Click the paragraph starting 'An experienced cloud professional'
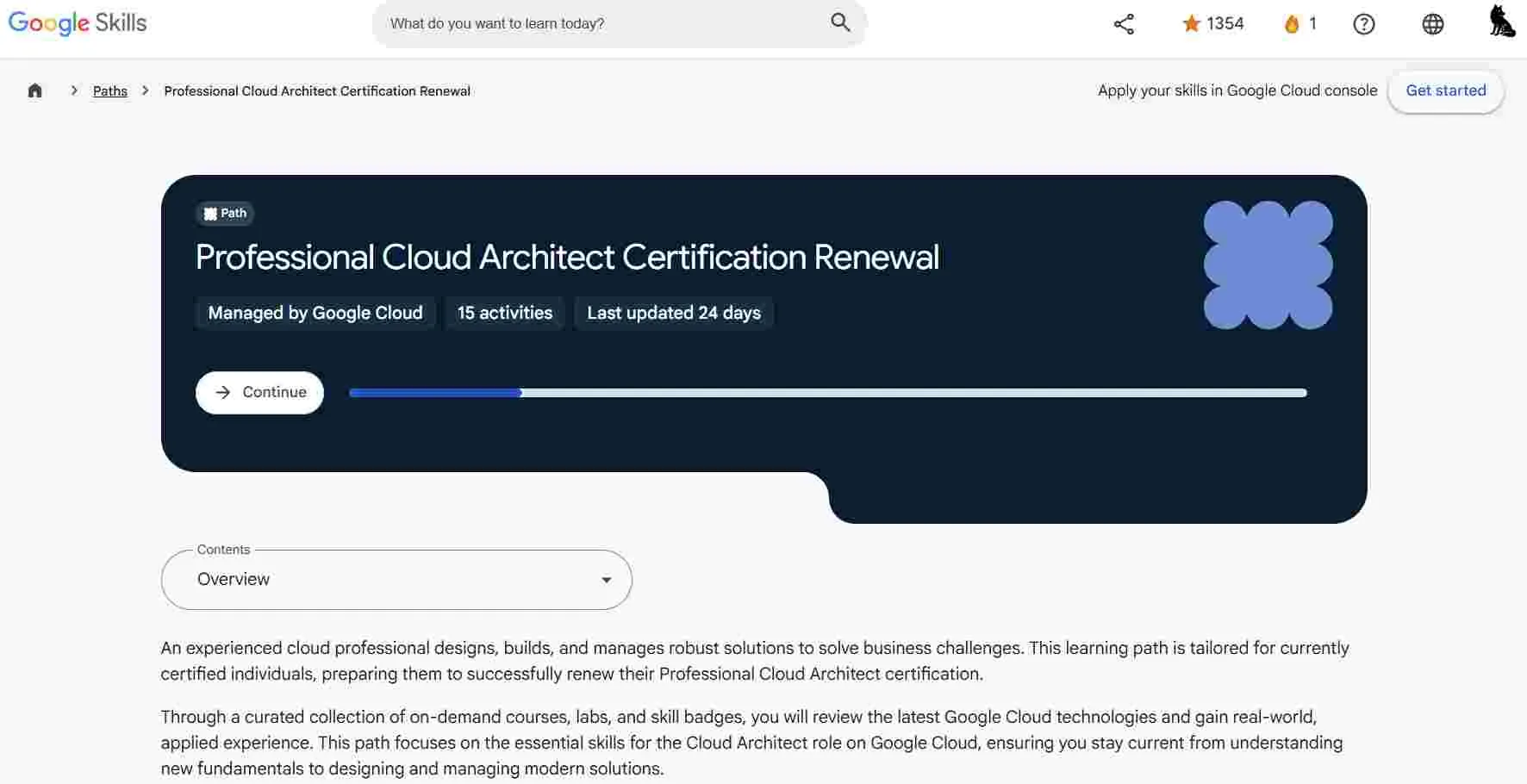 [755, 661]
